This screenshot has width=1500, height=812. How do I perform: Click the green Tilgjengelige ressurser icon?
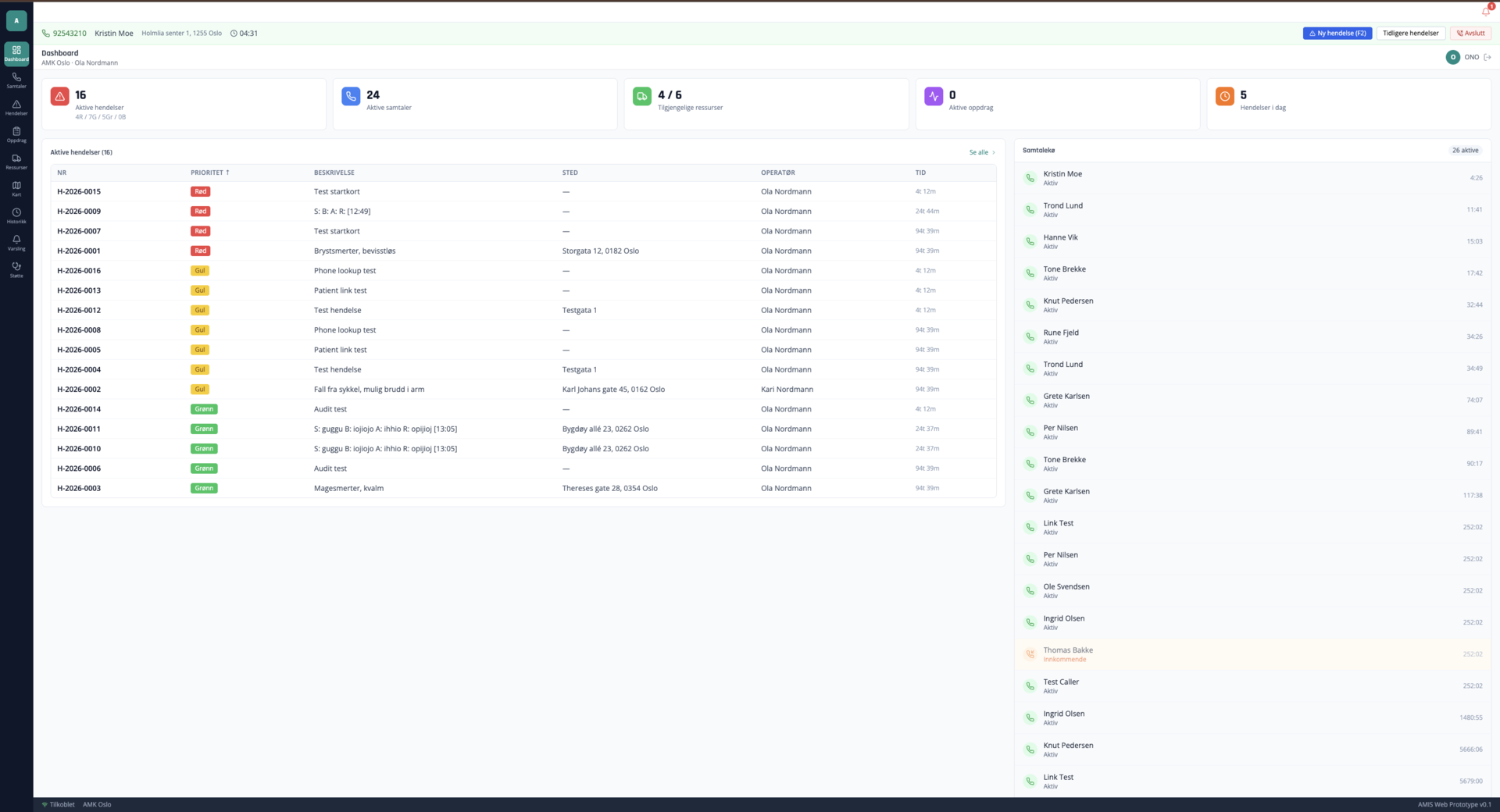click(x=642, y=96)
